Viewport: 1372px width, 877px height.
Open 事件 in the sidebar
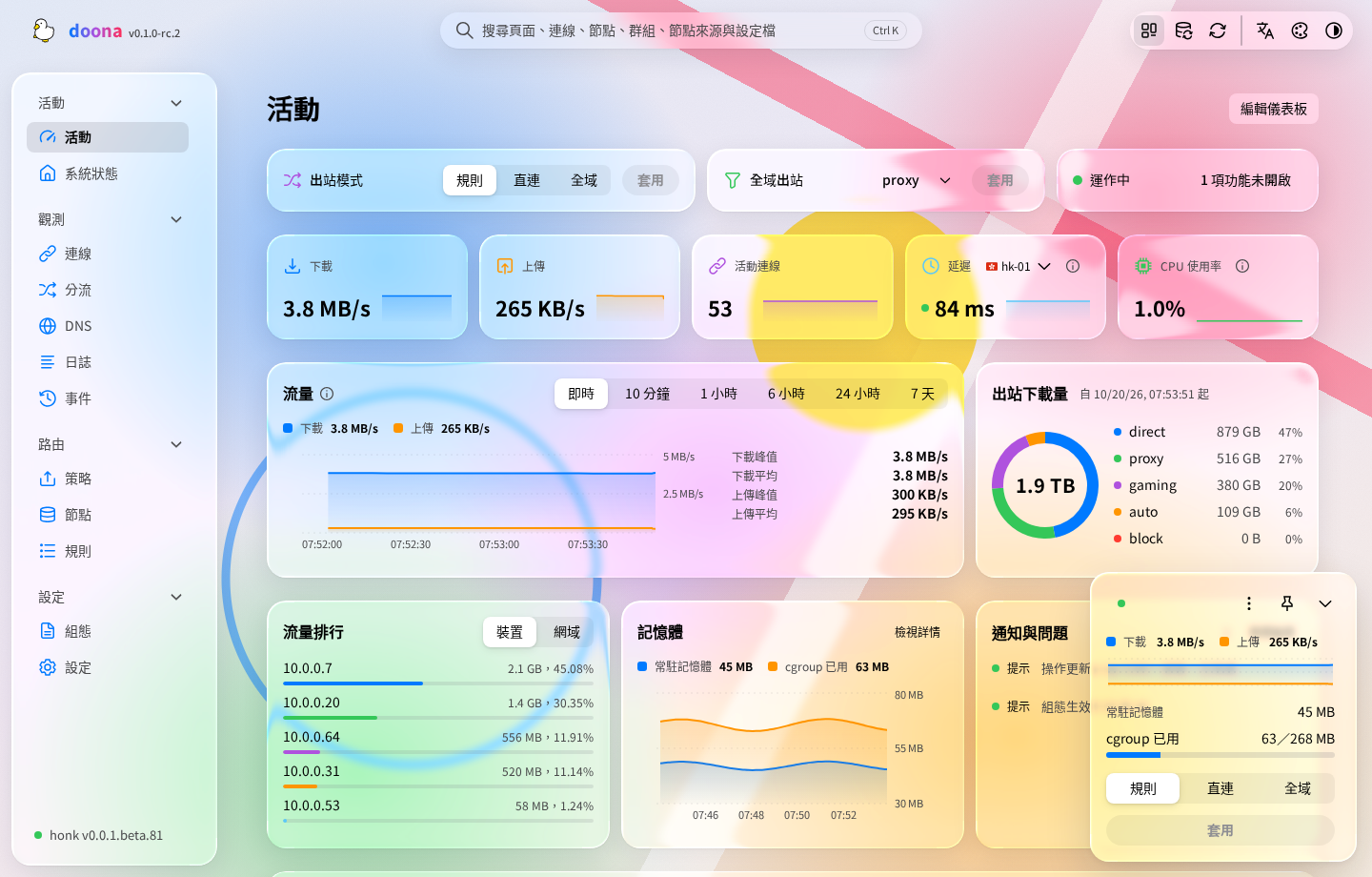click(108, 398)
